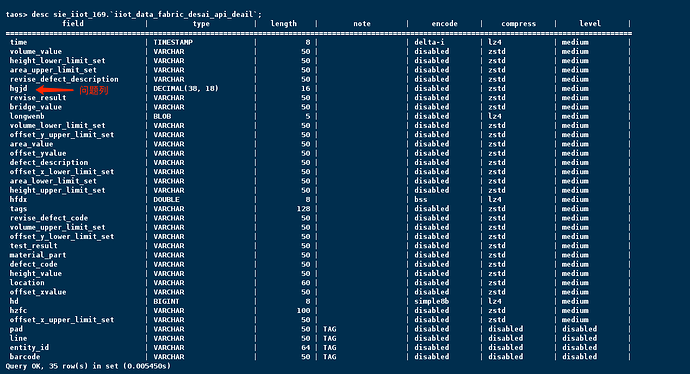Click the 'defect_description' field name
The image size is (690, 374).
tap(49, 162)
